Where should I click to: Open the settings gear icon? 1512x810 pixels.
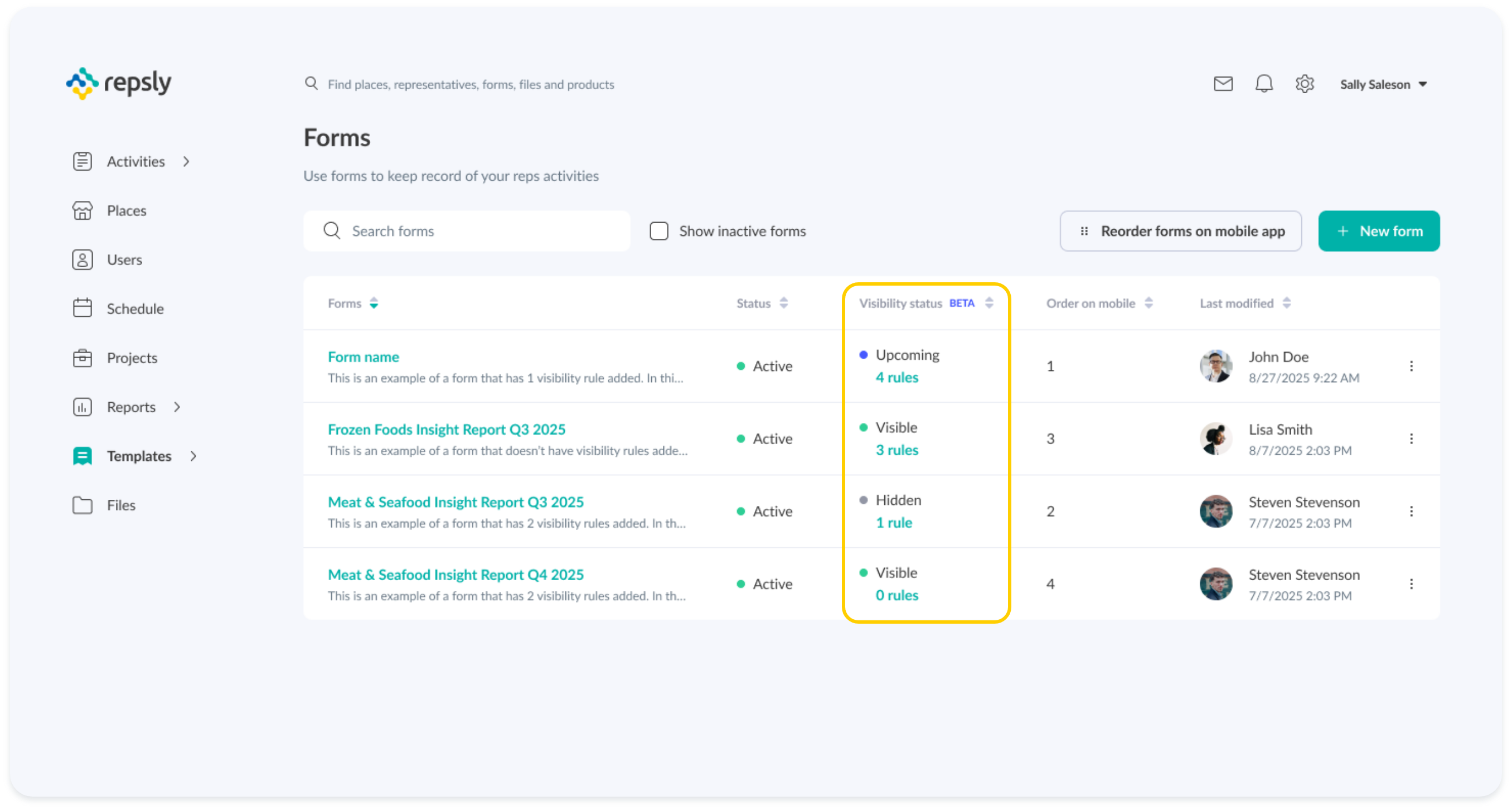(x=1304, y=84)
